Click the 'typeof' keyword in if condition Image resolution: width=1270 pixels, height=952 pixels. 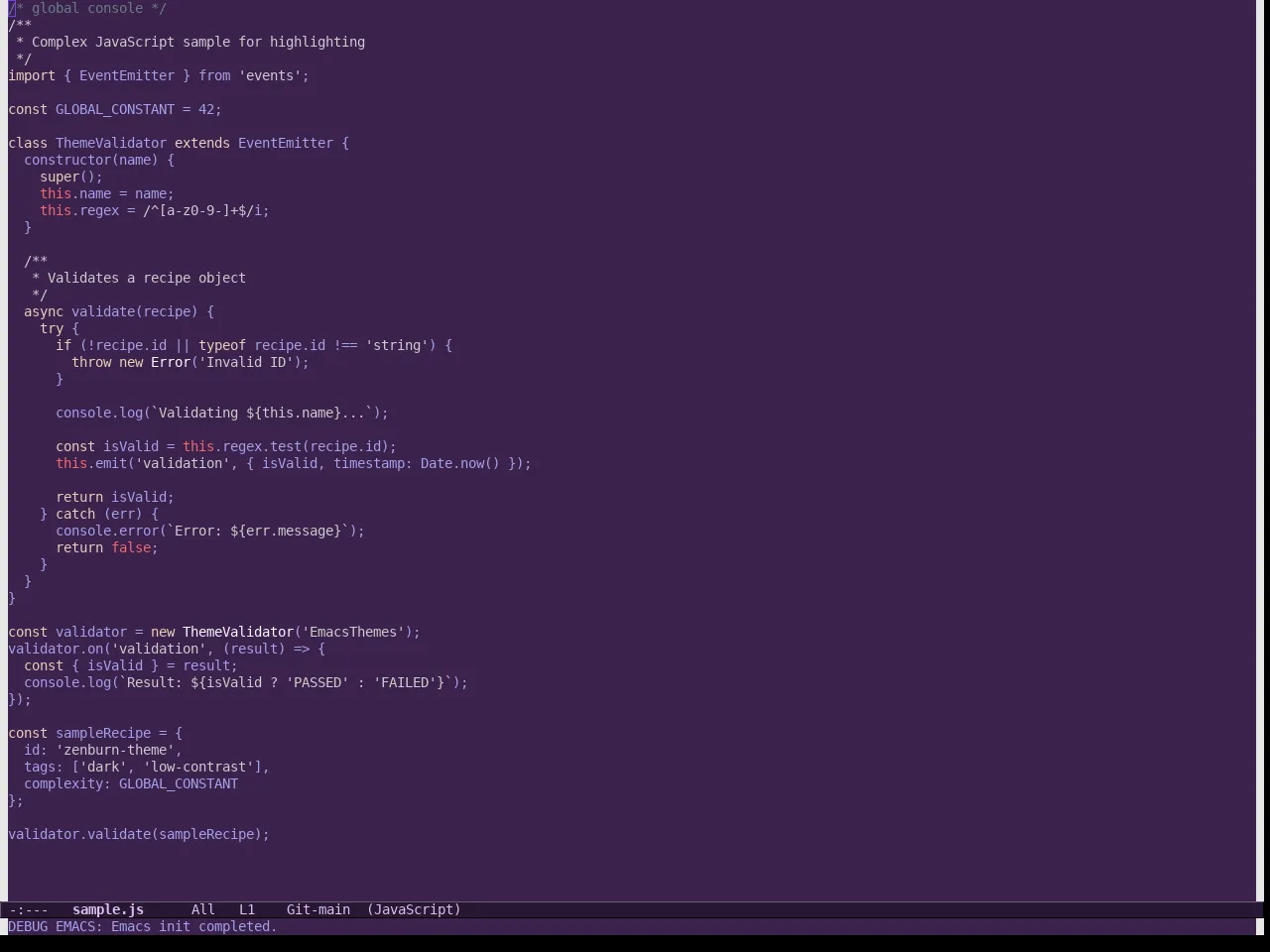point(222,345)
